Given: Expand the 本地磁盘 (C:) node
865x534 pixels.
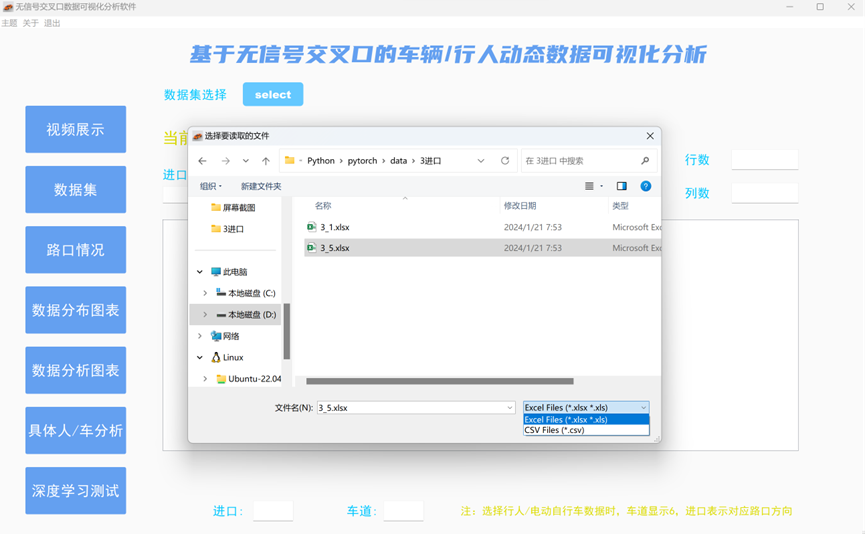Looking at the screenshot, I should [x=205, y=293].
